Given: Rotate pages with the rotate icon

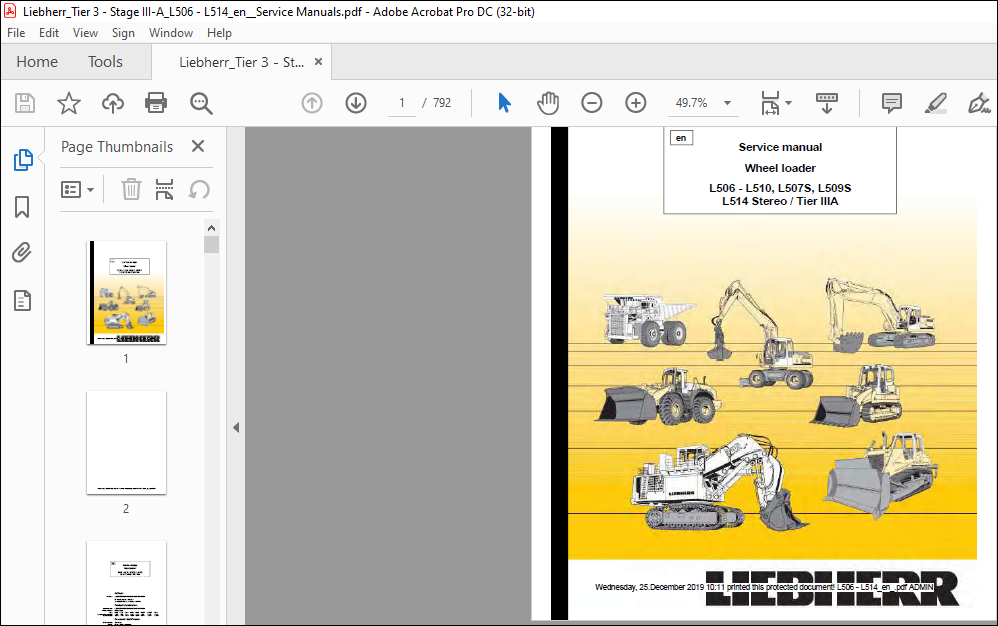Looking at the screenshot, I should [199, 190].
